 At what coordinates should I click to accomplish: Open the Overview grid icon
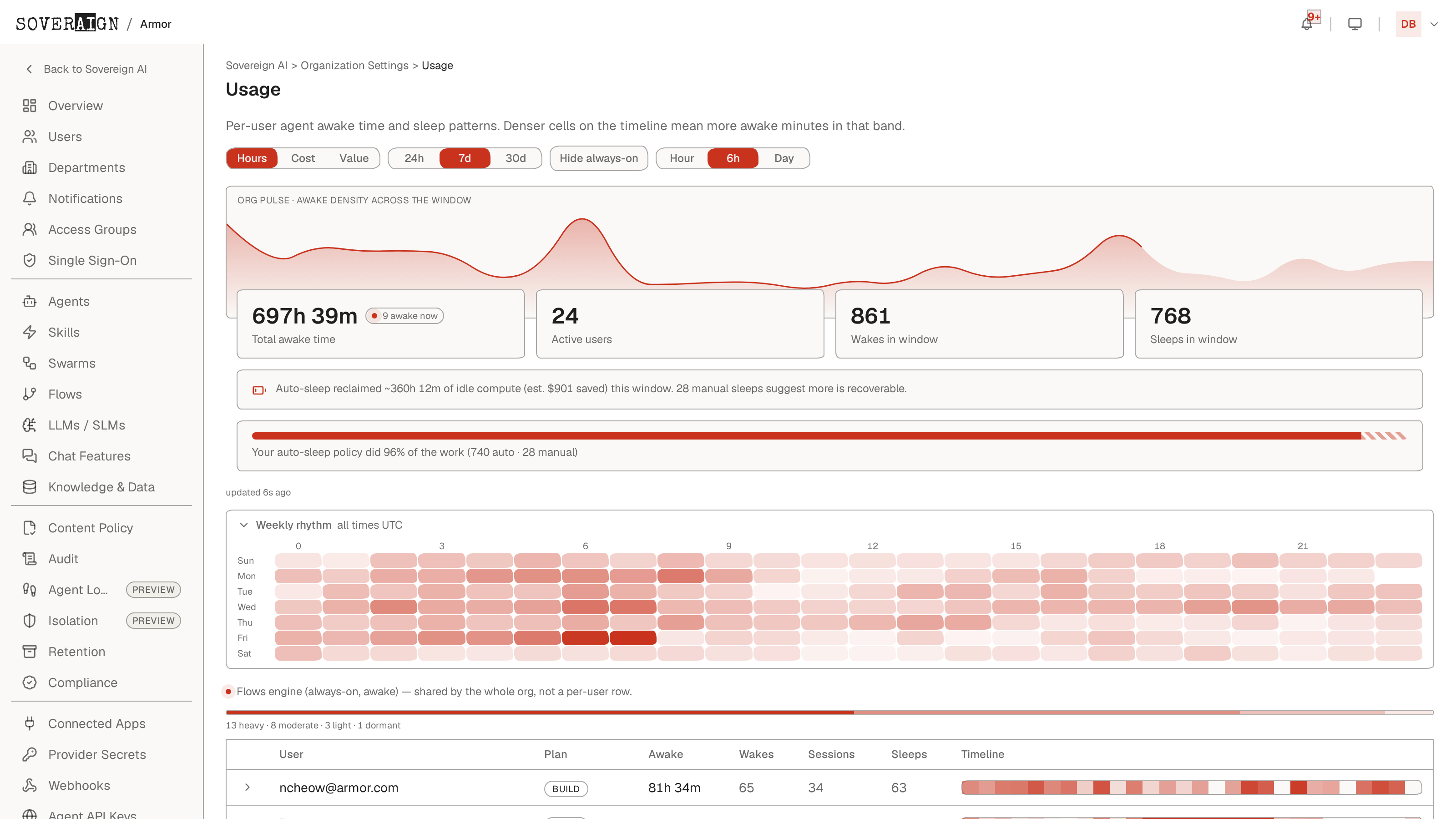30,106
